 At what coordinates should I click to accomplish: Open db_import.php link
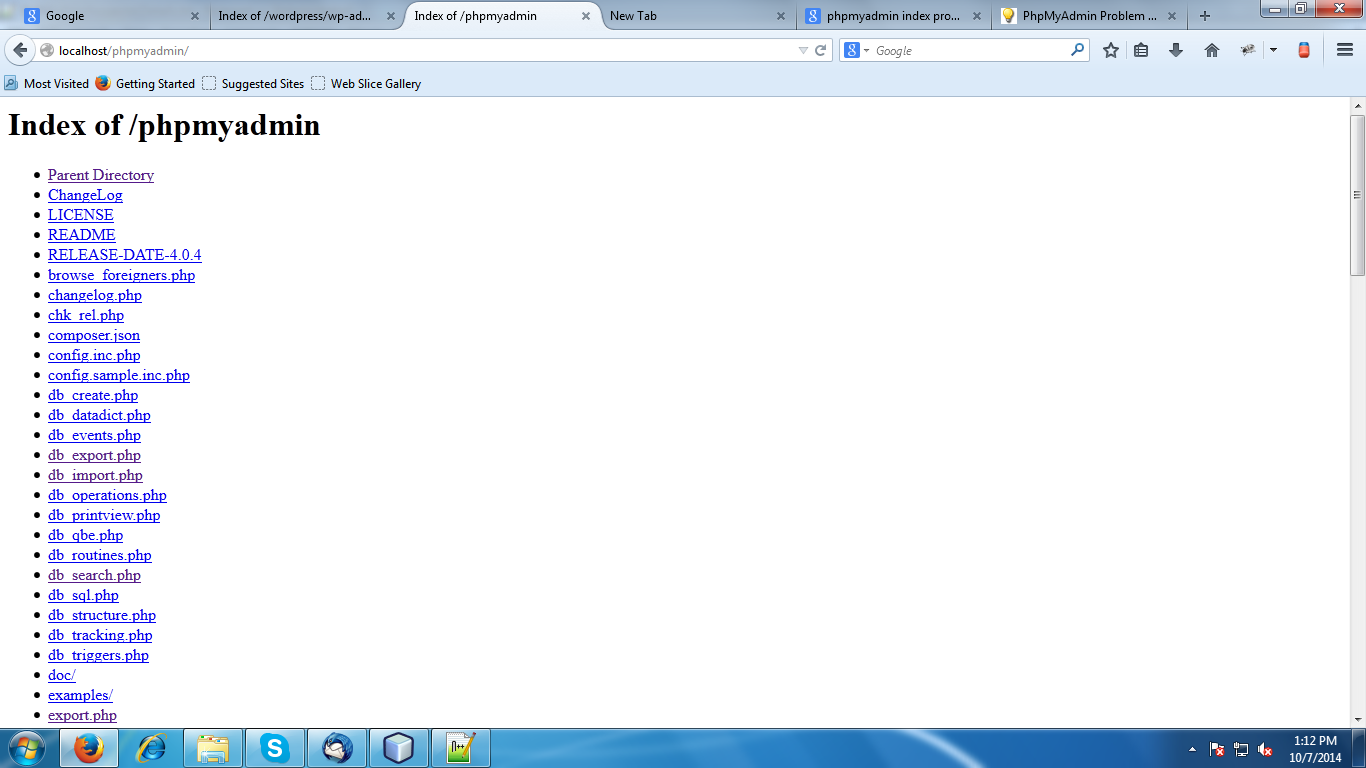click(x=95, y=475)
